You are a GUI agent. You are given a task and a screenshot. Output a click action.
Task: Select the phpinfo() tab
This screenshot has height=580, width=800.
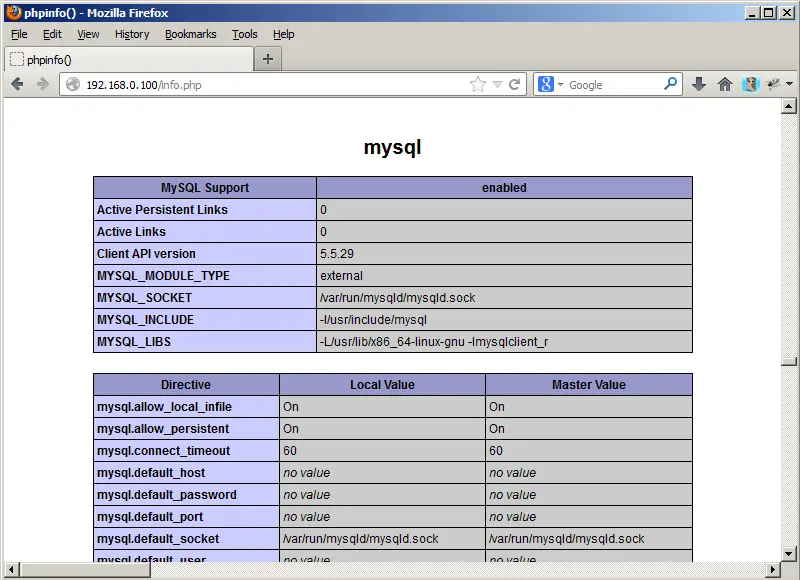(x=129, y=59)
